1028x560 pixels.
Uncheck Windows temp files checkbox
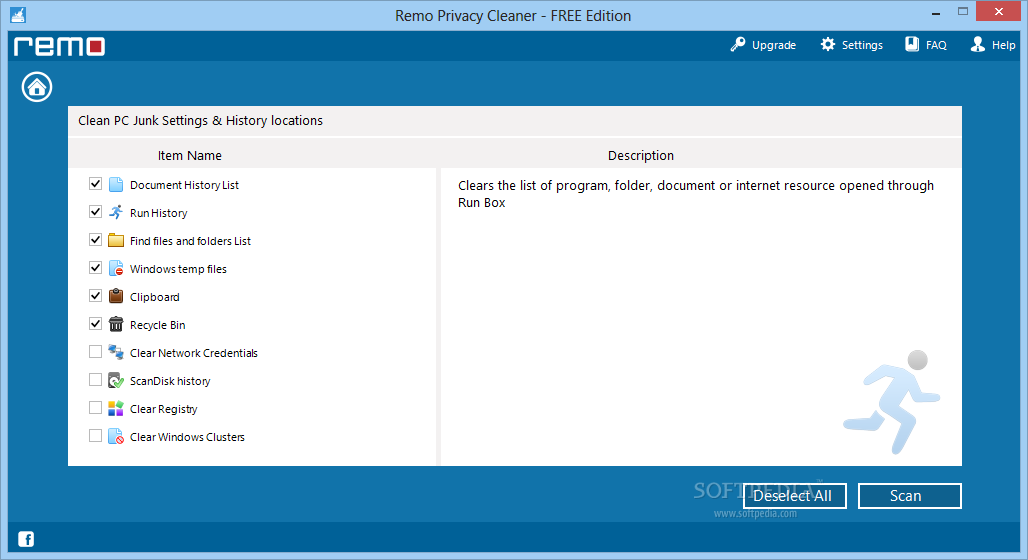click(x=95, y=268)
